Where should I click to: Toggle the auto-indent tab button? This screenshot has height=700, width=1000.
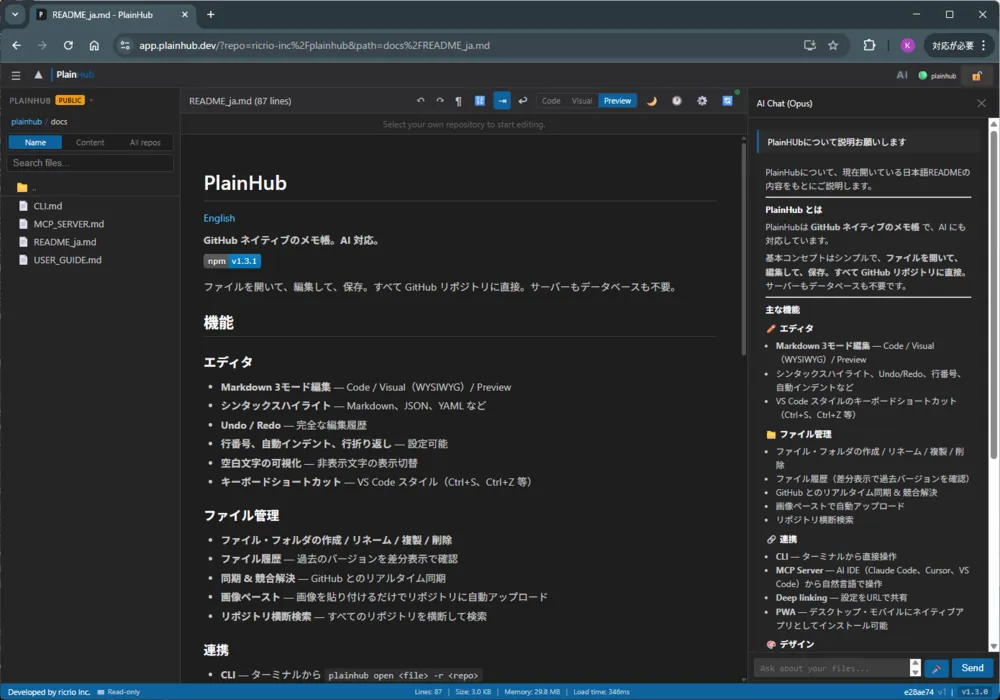tap(502, 101)
